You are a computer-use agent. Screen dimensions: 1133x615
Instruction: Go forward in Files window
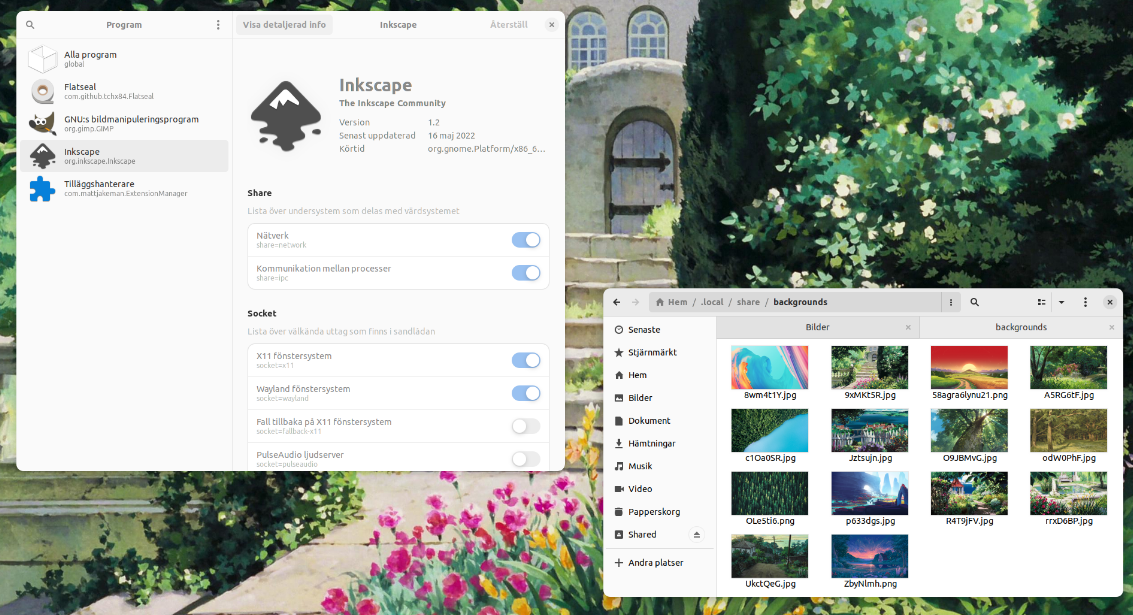pyautogui.click(x=635, y=302)
